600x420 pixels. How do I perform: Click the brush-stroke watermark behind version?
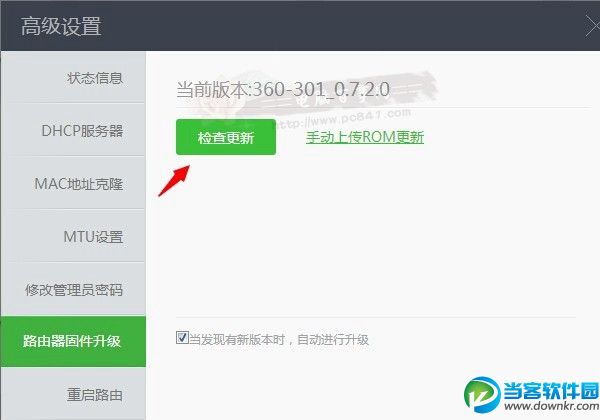(x=318, y=94)
